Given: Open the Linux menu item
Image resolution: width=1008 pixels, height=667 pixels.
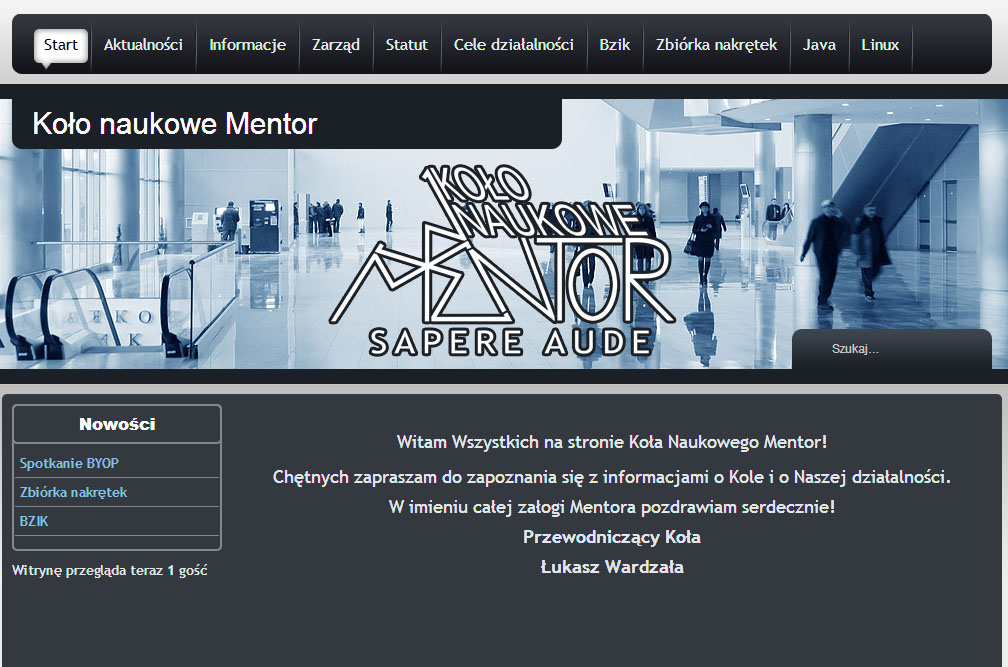Looking at the screenshot, I should pos(880,45).
